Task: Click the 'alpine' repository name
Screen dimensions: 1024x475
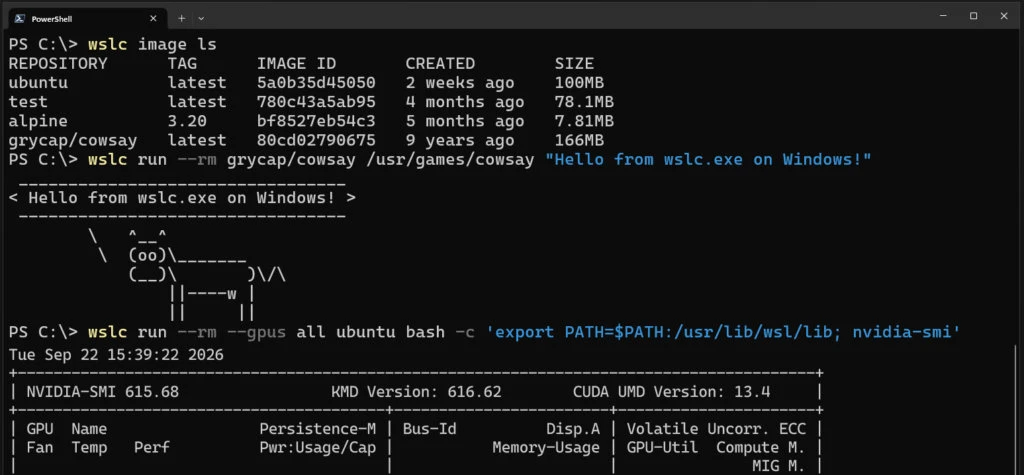Action: pos(38,122)
